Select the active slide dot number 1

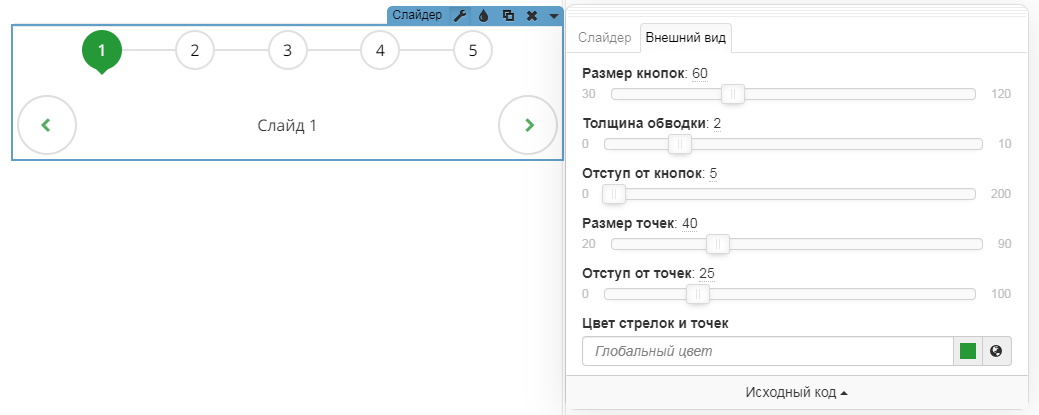pyautogui.click(x=102, y=50)
